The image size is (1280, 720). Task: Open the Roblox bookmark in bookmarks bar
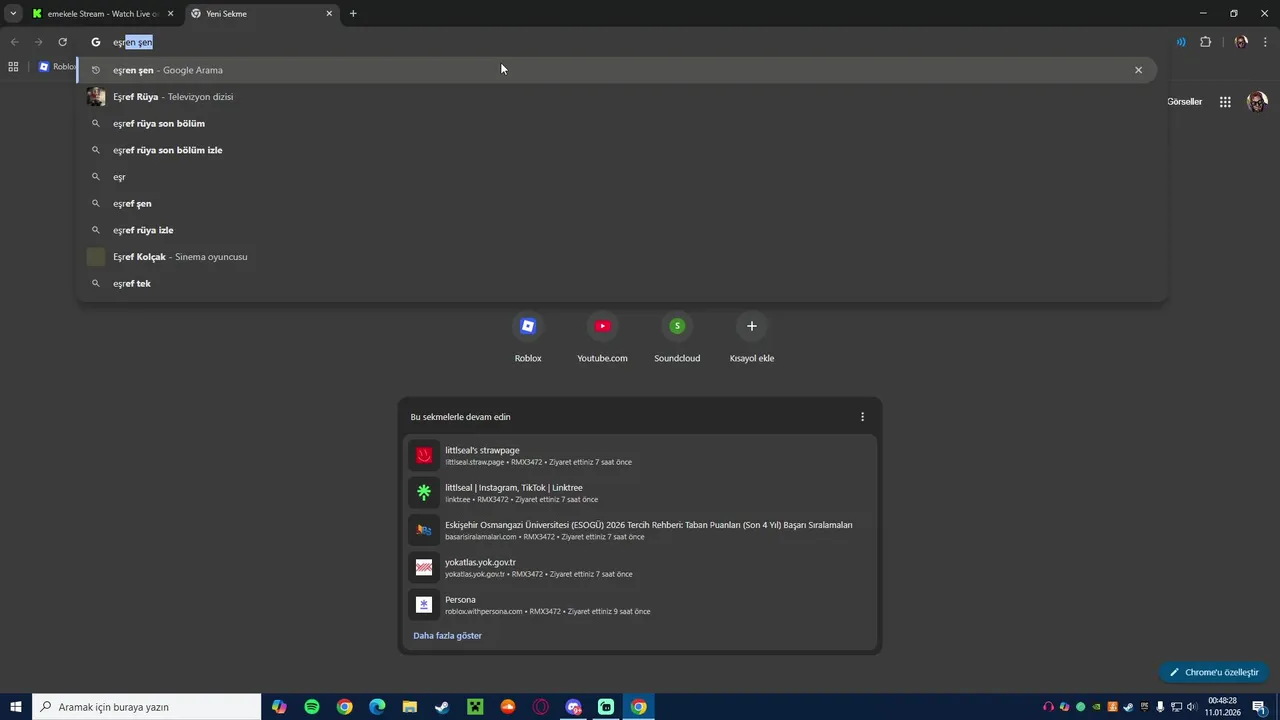(x=58, y=67)
